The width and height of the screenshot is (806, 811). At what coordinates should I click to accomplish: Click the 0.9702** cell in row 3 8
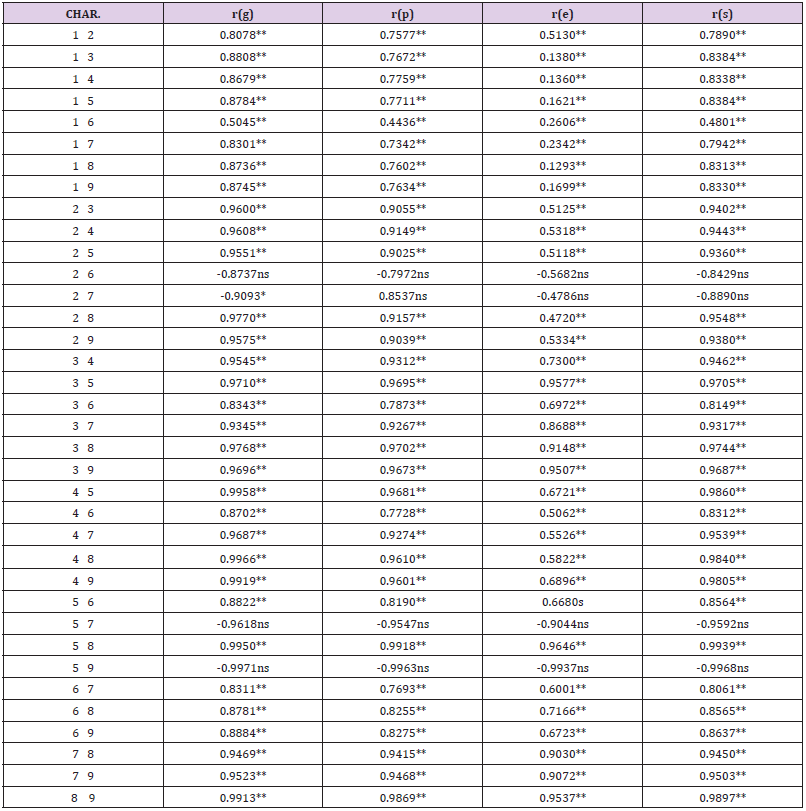(402, 448)
